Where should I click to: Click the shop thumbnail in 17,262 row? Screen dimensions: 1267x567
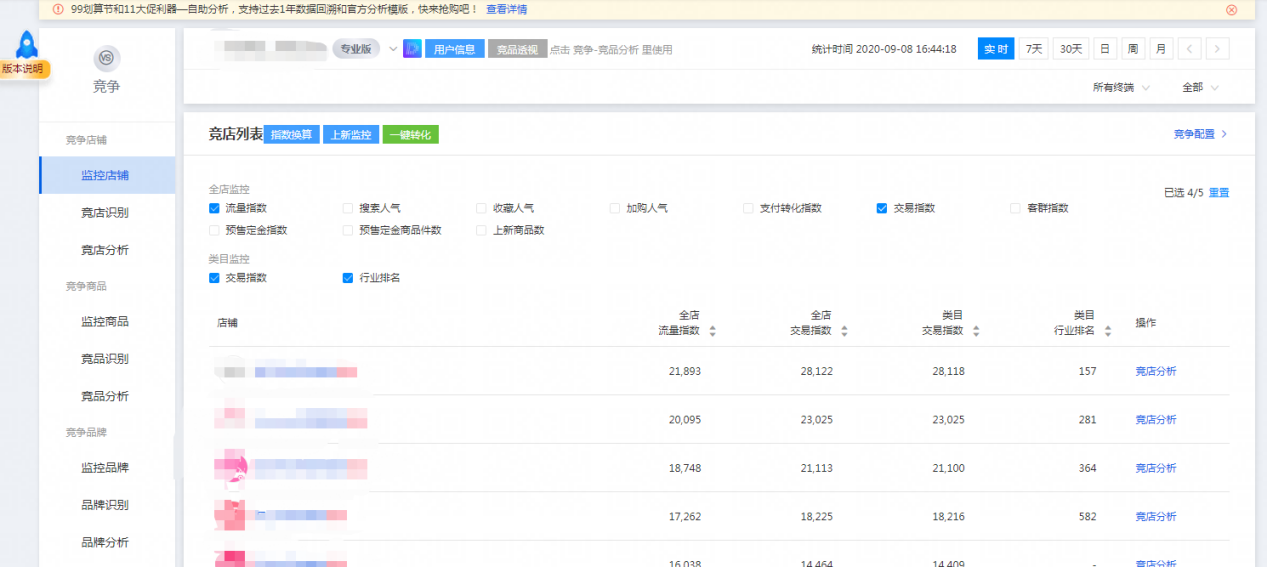click(x=232, y=514)
